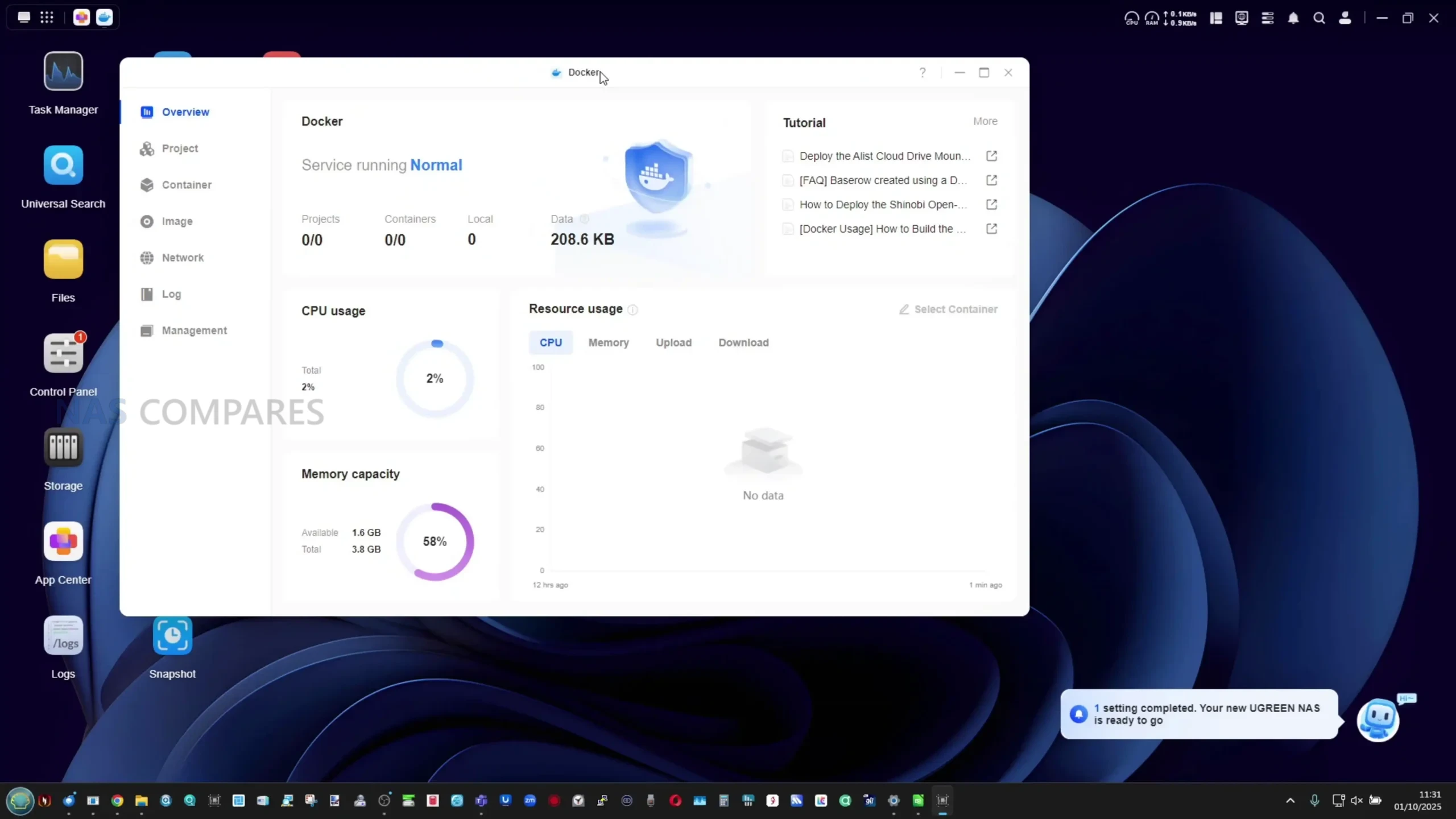The width and height of the screenshot is (1456, 819).
Task: Switch to the Download resource tab
Action: [743, 342]
